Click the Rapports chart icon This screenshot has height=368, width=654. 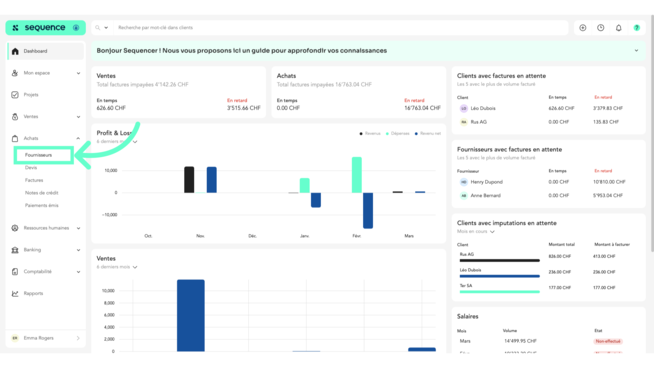15,293
